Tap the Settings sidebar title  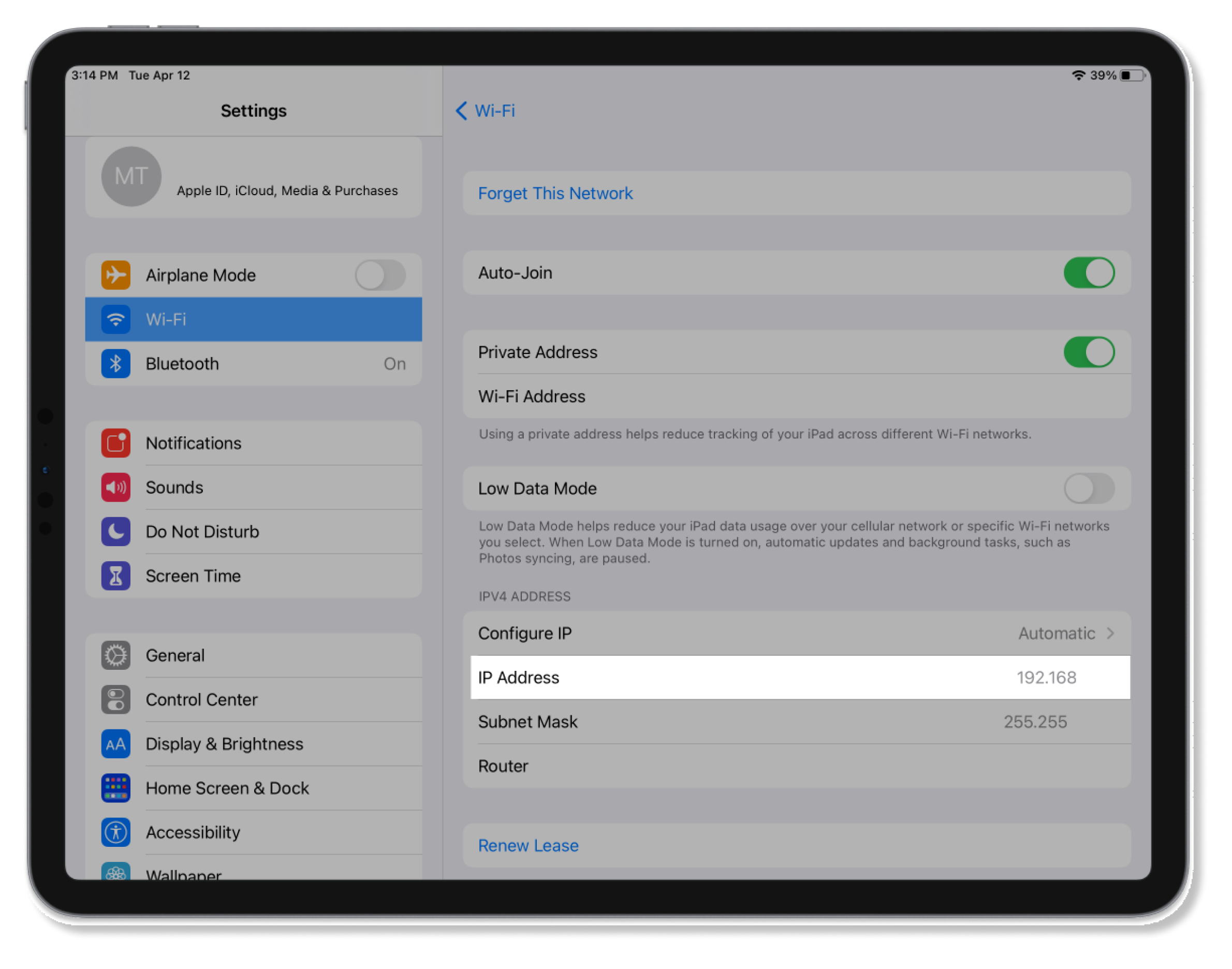tap(254, 111)
